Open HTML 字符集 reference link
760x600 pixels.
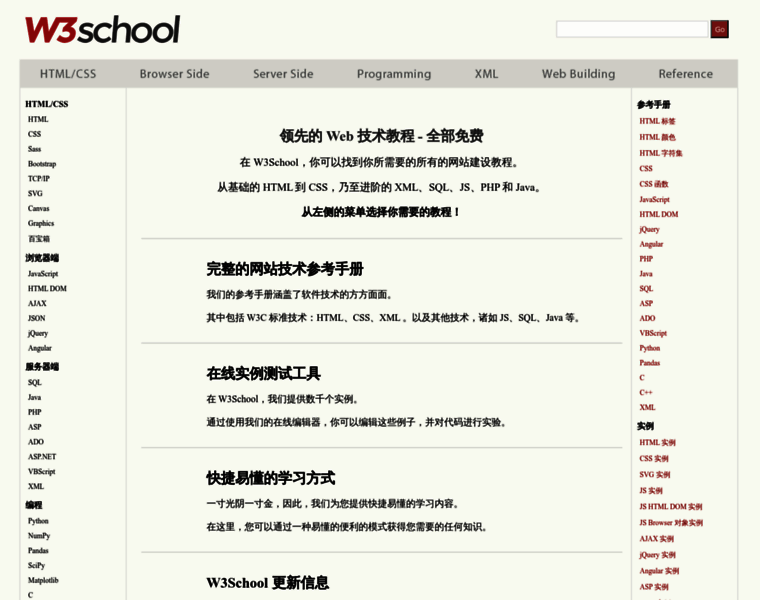pos(661,153)
